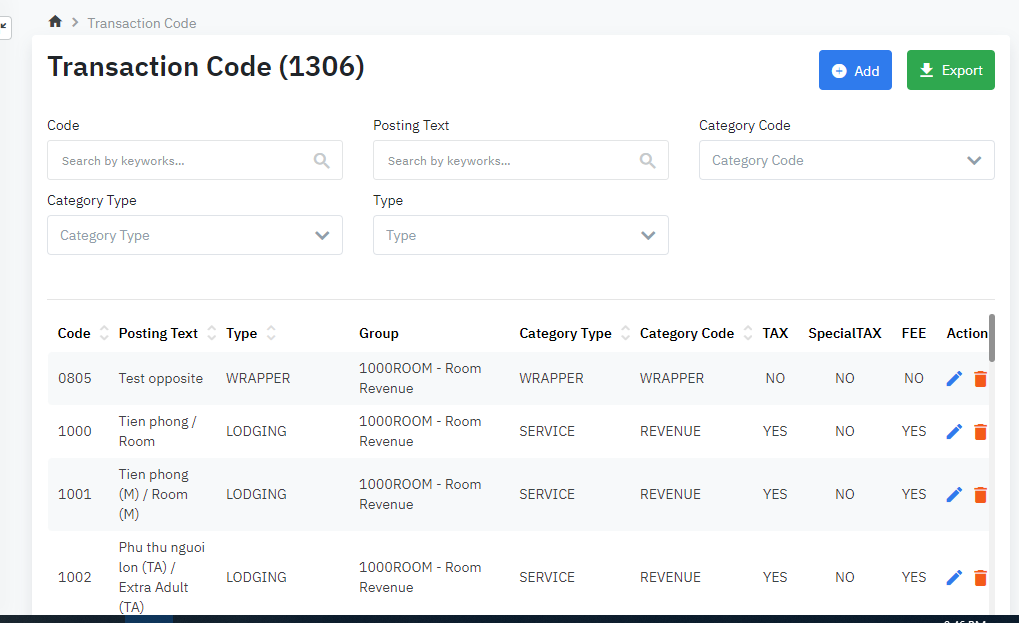Click the magnifier icon in Posting Text field
Screen dimensions: 1019x623
click(648, 160)
